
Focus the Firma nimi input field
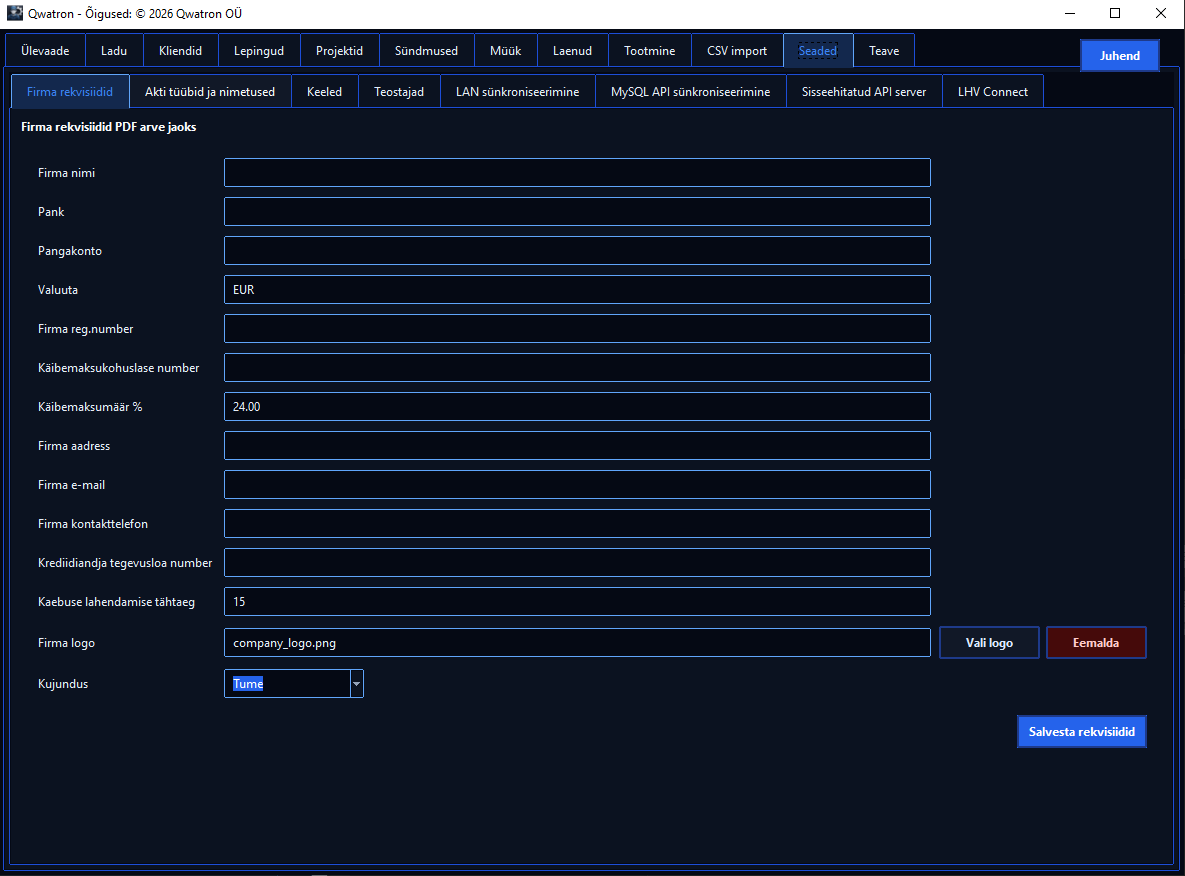(x=577, y=172)
